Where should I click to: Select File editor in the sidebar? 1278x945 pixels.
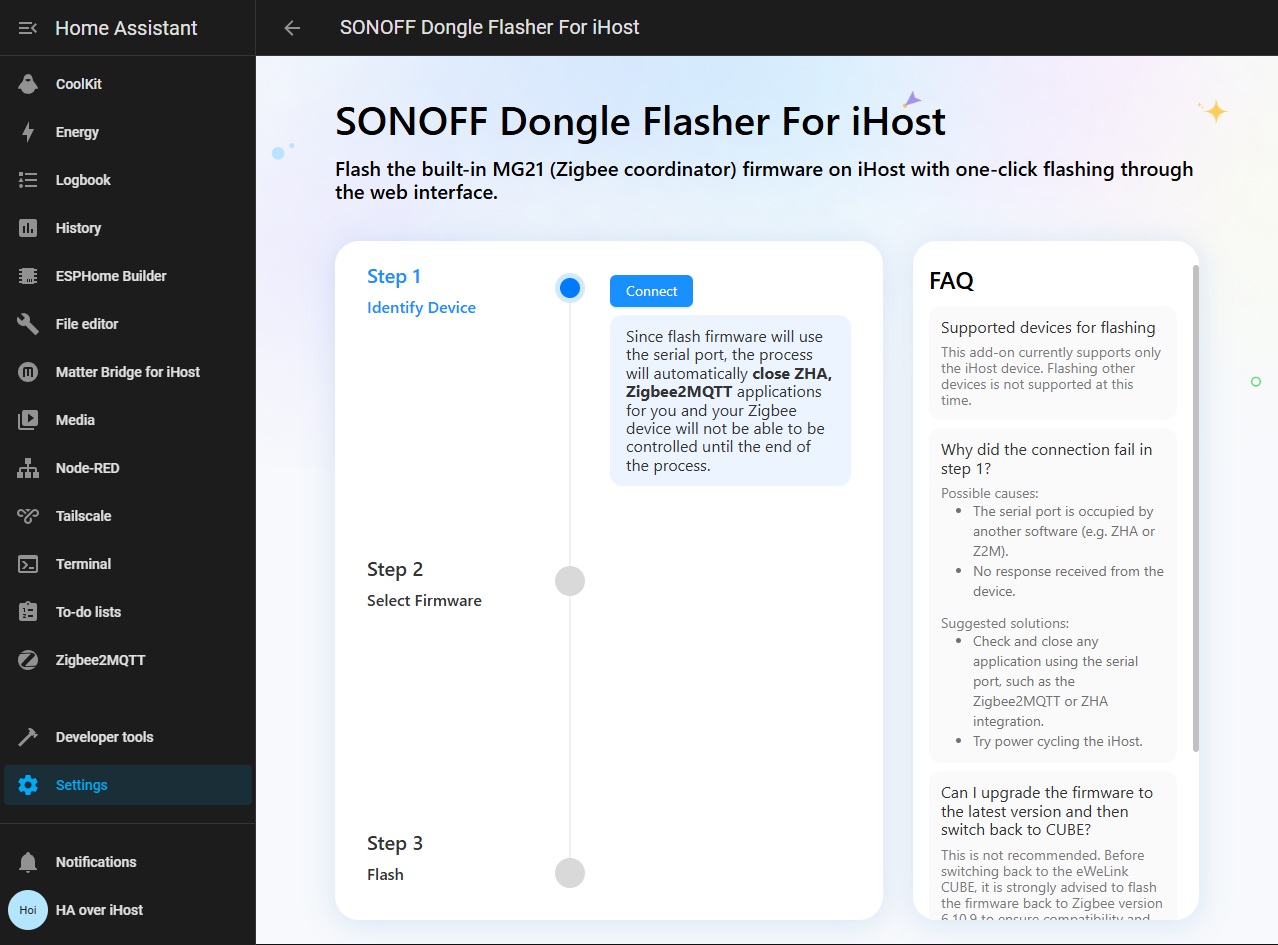click(x=128, y=324)
